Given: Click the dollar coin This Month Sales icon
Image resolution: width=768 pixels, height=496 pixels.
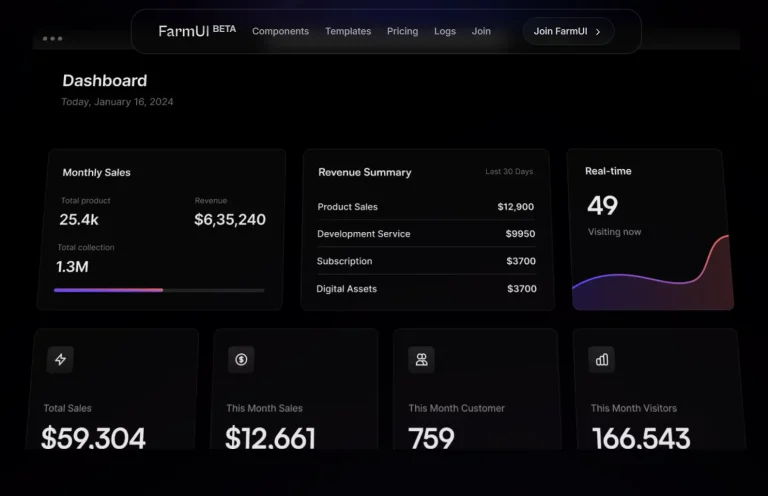Looking at the screenshot, I should (x=241, y=360).
